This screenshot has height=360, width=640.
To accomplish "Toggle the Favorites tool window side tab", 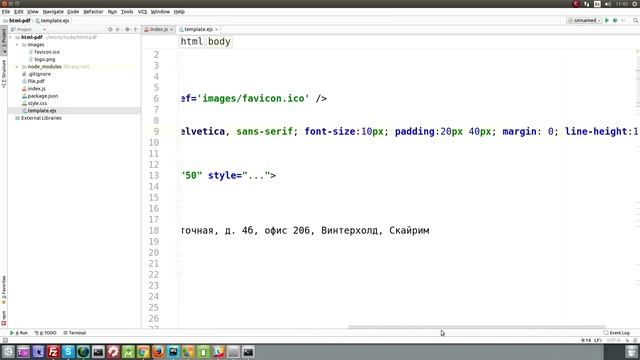I will pos(4,290).
